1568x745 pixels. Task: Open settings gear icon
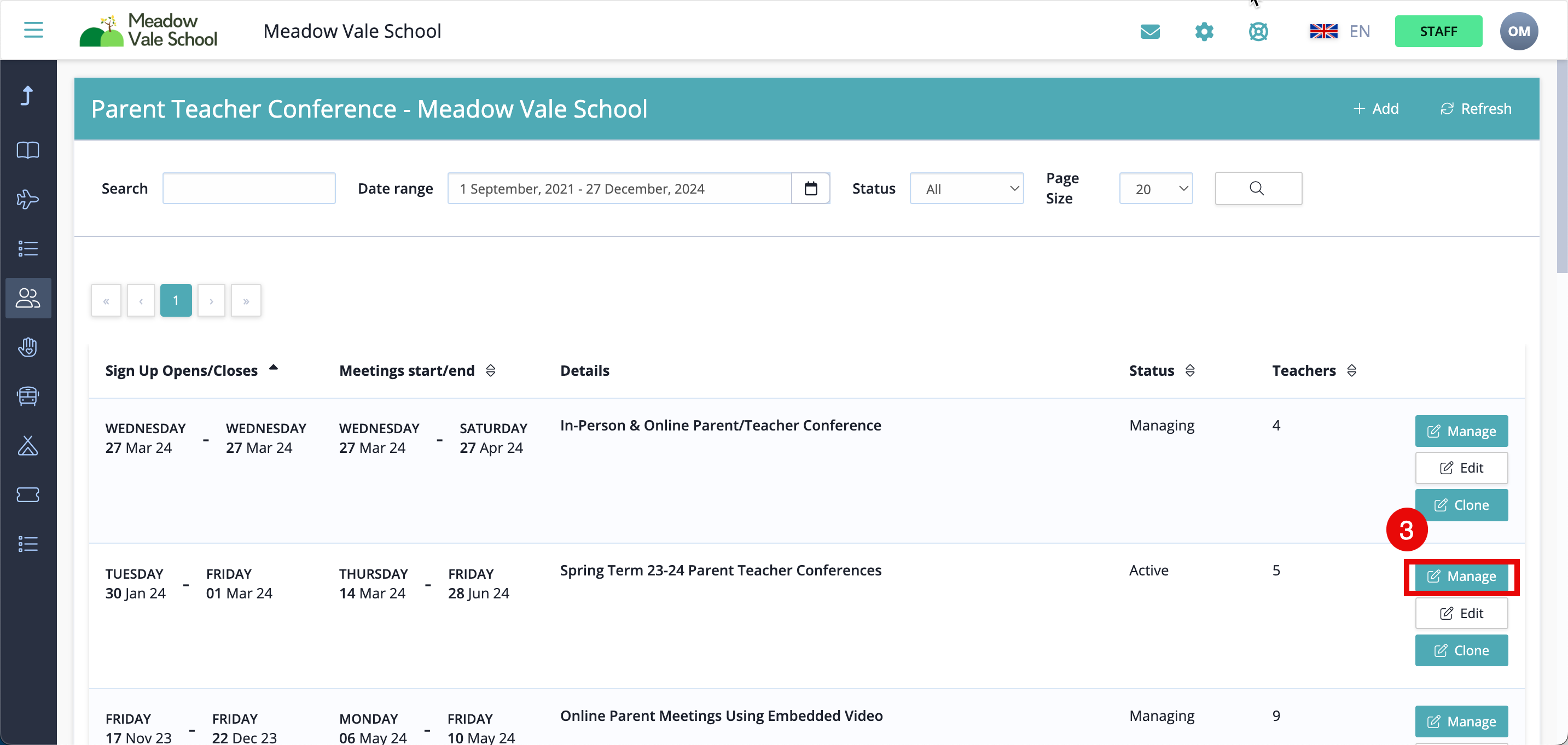pos(1204,31)
